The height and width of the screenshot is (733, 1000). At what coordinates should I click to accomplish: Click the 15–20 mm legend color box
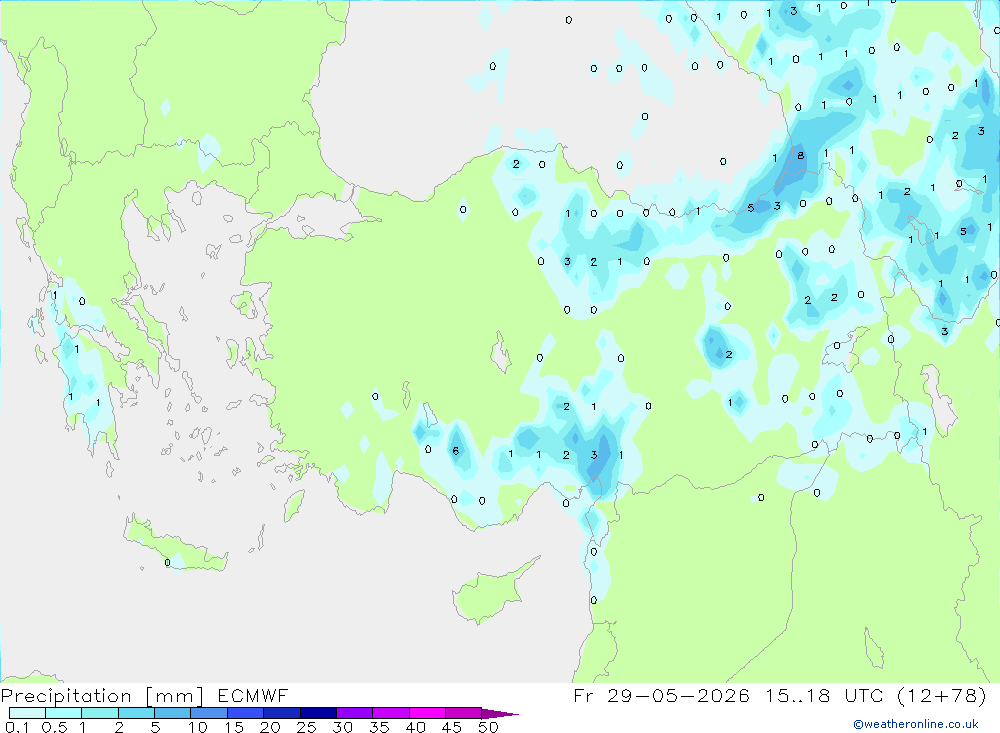(x=246, y=713)
